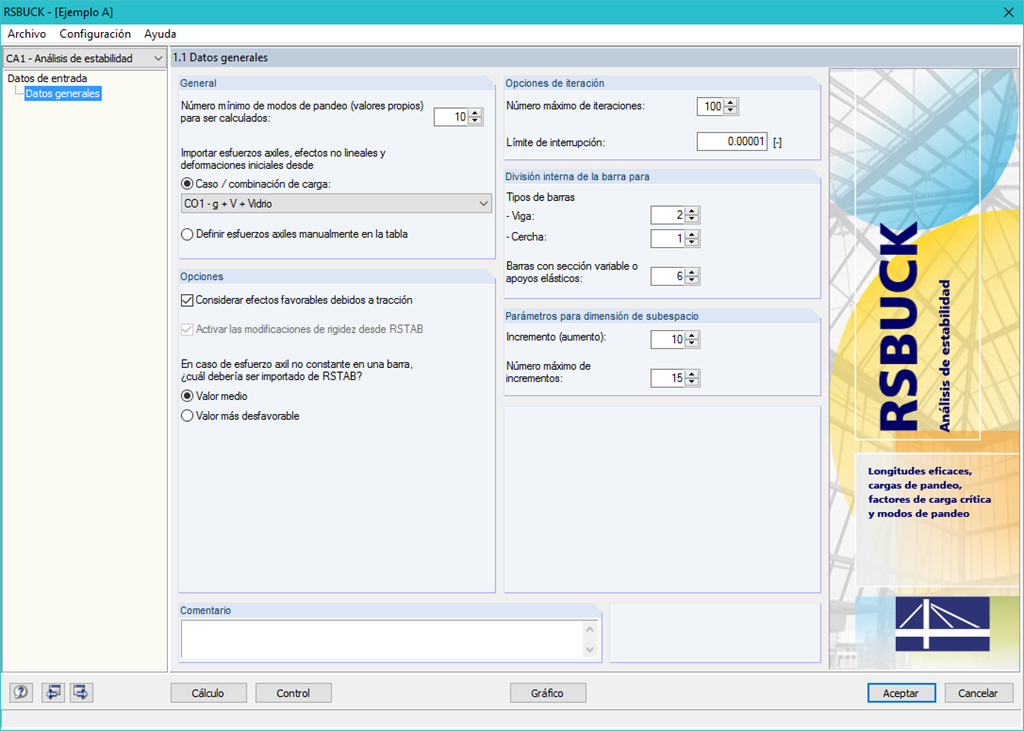This screenshot has height=731, width=1024.
Task: Click the '1.1 Datos generales' heading
Action: point(220,57)
